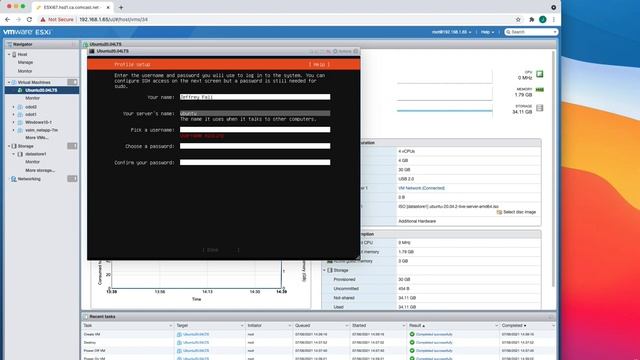Collapse the Host tree node

[9, 54]
